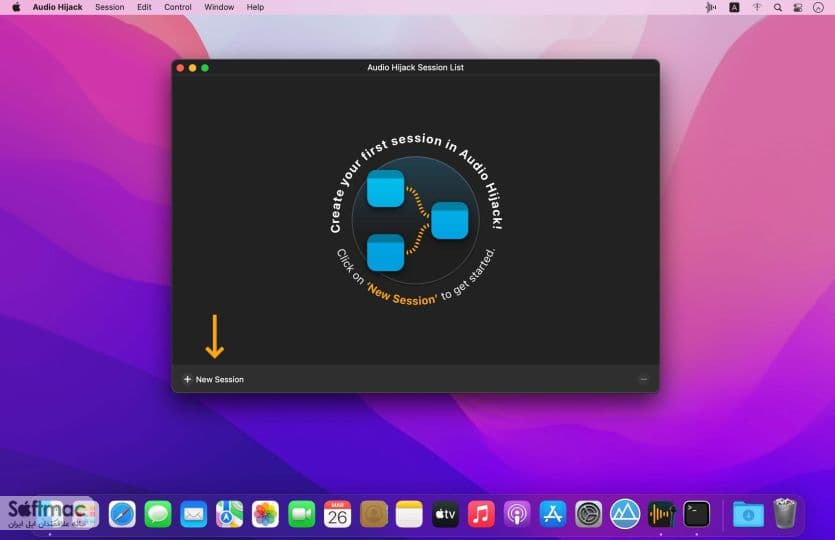The height and width of the screenshot is (540, 835).
Task: Open System Preferences in the Dock
Action: (589, 514)
